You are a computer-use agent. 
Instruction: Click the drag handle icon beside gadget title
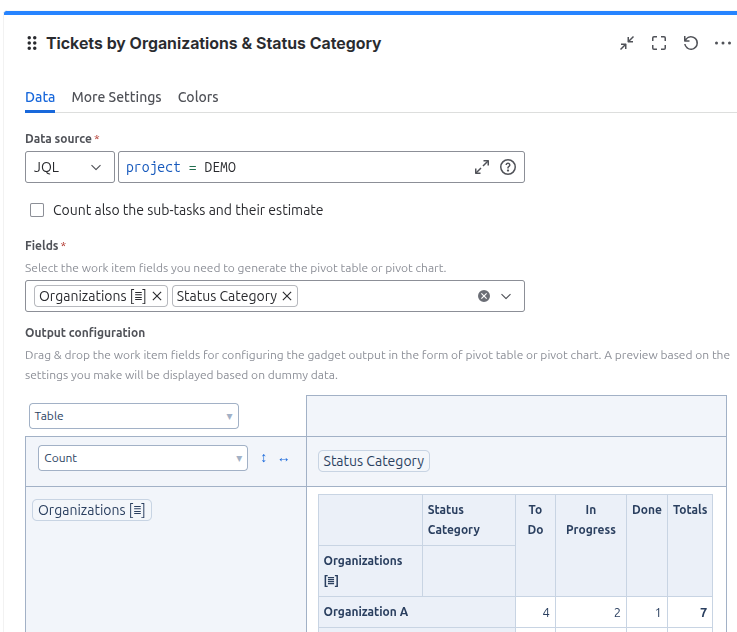pyautogui.click(x=32, y=44)
